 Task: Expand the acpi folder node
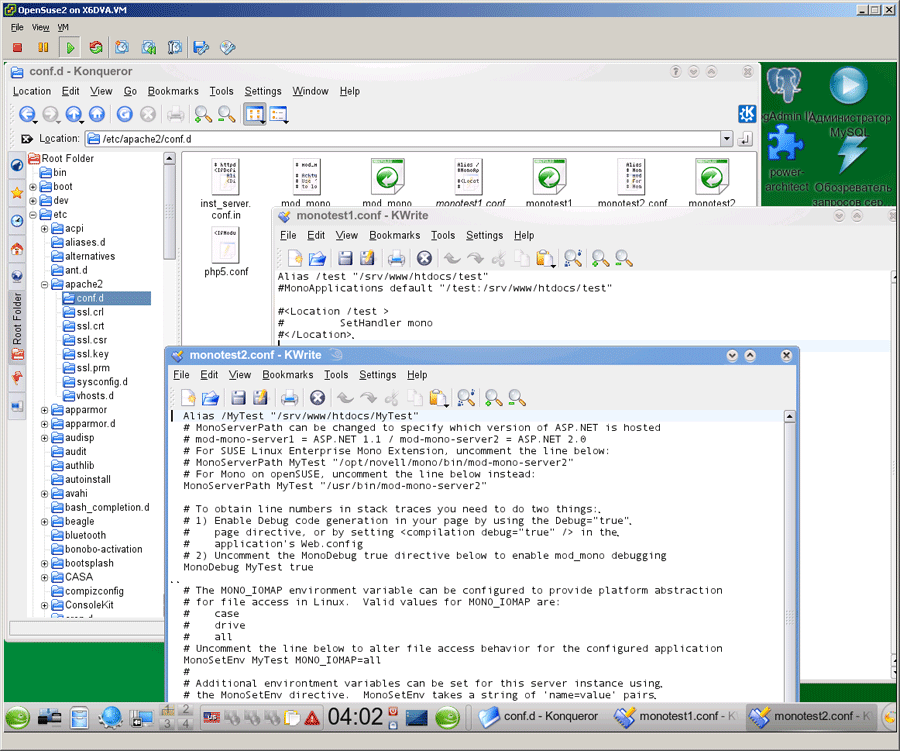44,229
